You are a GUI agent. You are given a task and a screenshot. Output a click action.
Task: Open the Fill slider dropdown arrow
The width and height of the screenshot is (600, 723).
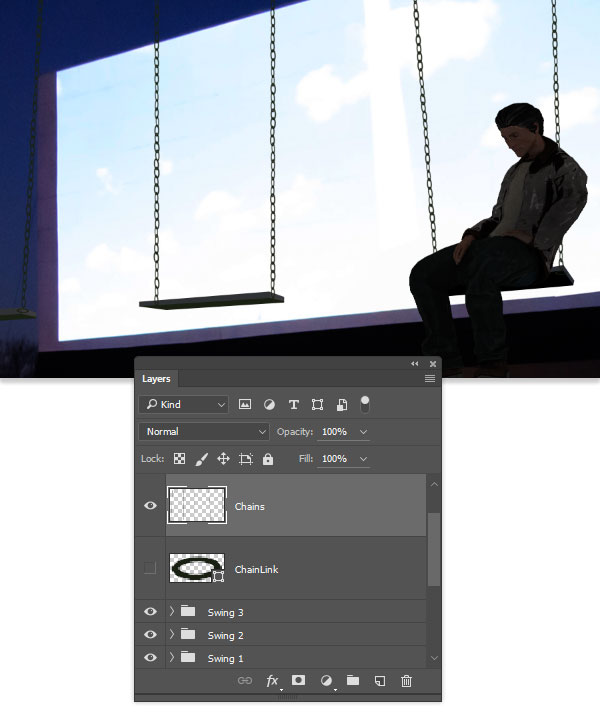[363, 459]
